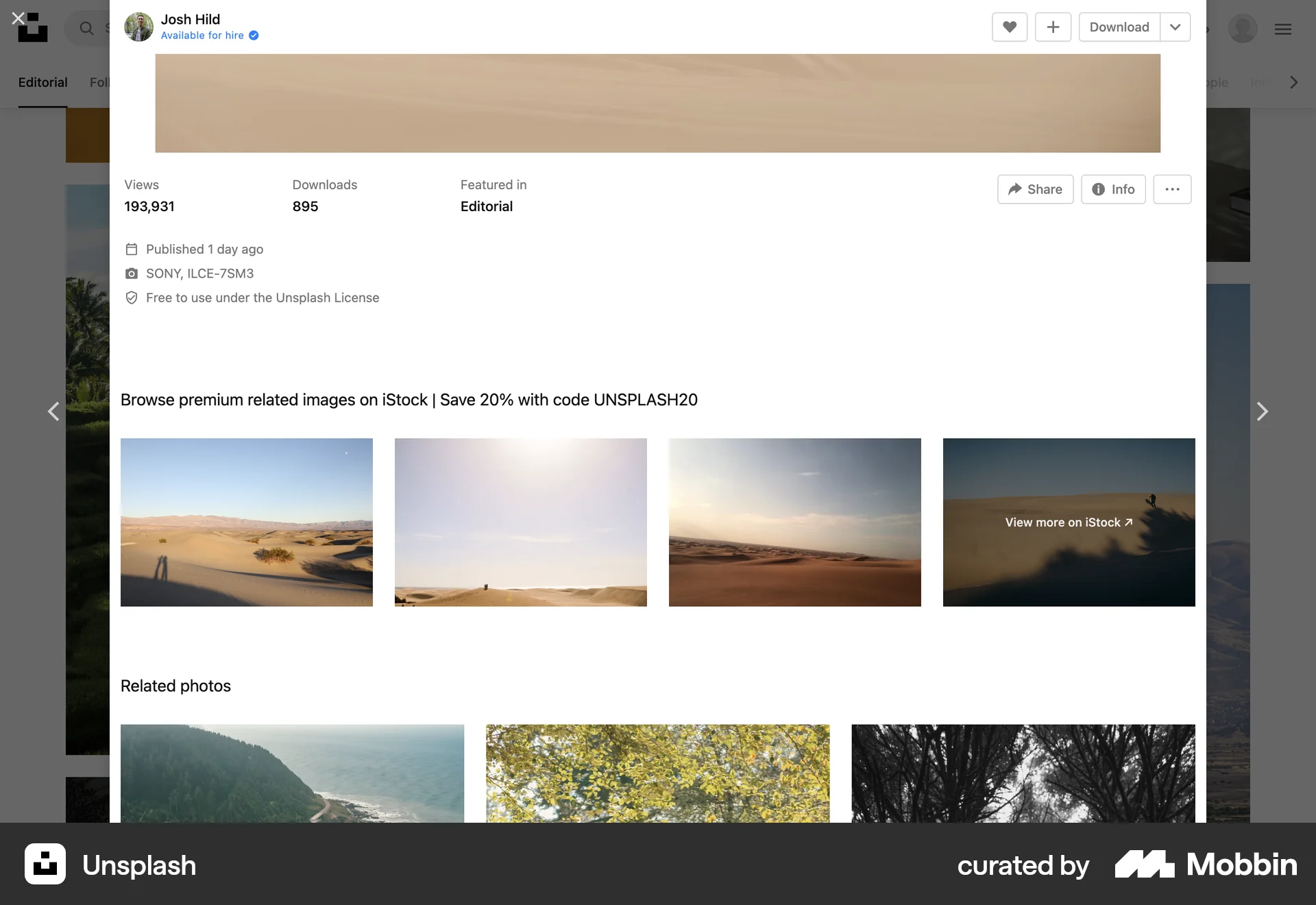Viewport: 1316px width, 905px height.
Task: Open the Download options chevron
Action: coord(1175,27)
